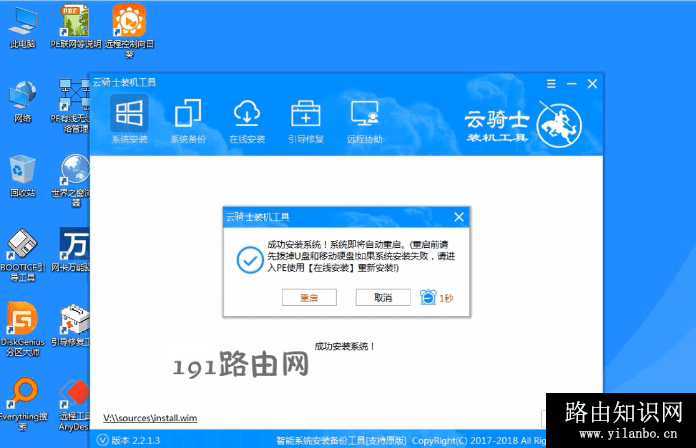Open the 回收站 recycle bin
This screenshot has height=448, width=696.
pyautogui.click(x=22, y=176)
